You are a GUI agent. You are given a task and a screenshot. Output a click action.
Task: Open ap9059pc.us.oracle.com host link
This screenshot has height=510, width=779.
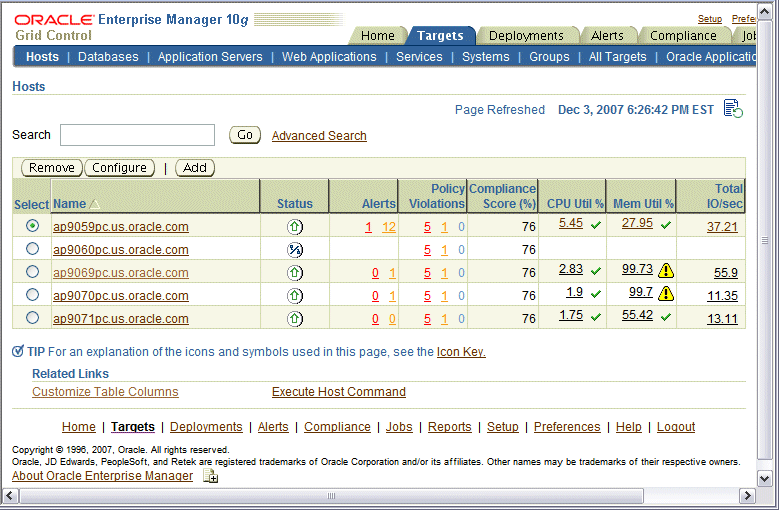coord(121,227)
